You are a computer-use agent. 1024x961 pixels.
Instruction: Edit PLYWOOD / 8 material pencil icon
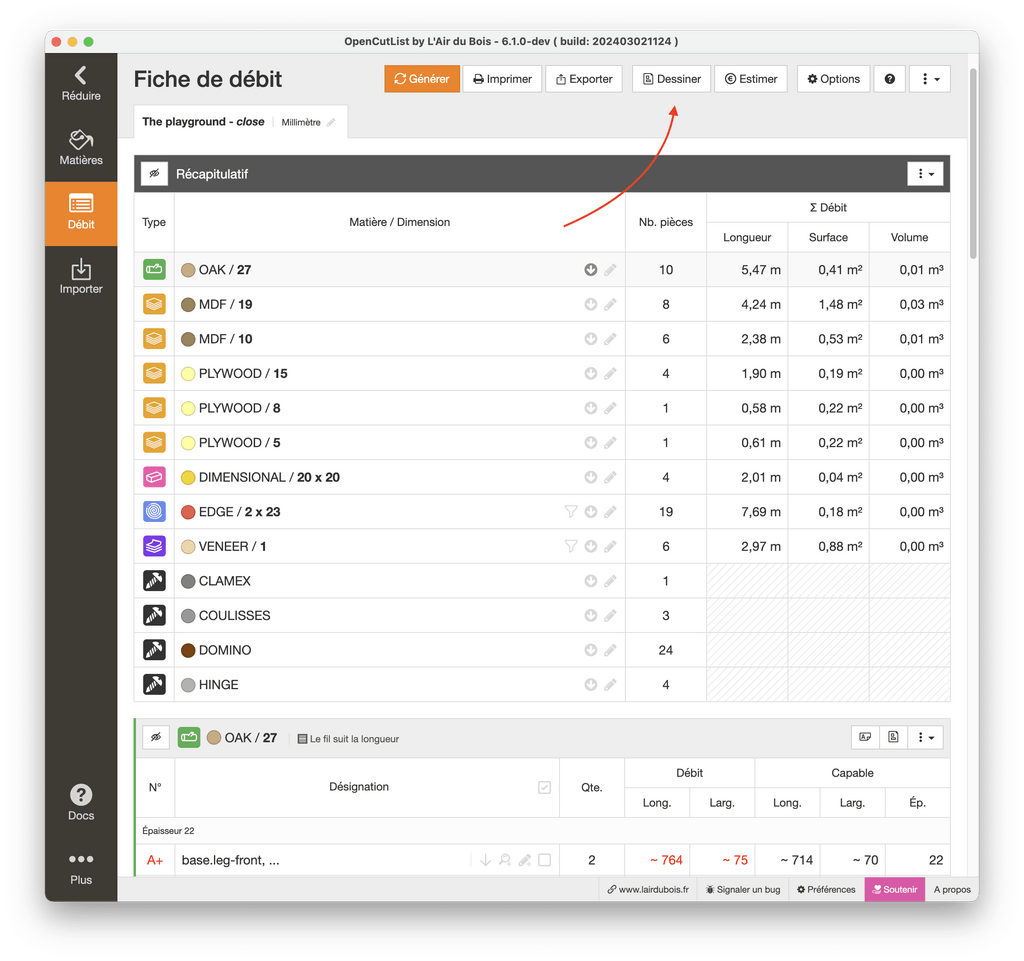coord(610,408)
